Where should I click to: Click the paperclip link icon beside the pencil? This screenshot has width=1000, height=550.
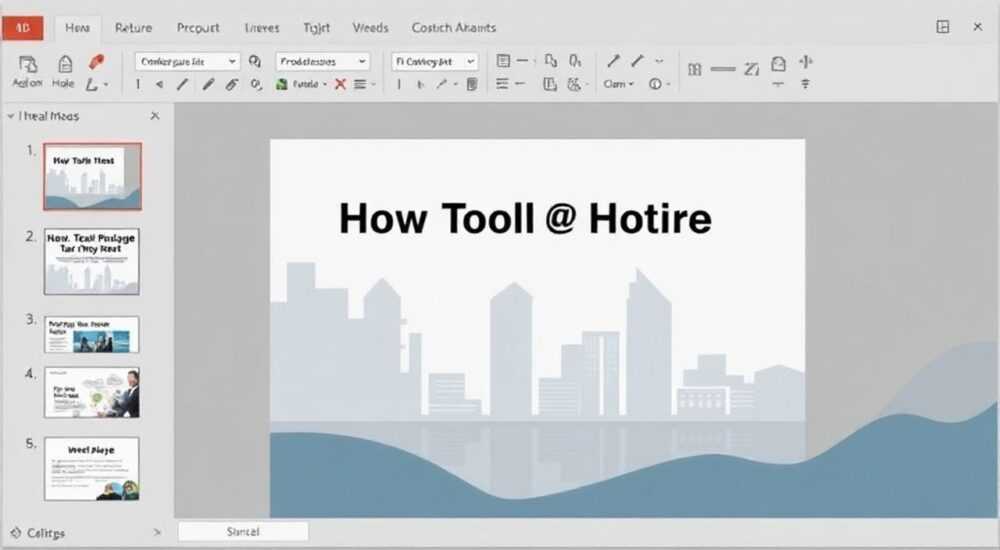[x=232, y=84]
